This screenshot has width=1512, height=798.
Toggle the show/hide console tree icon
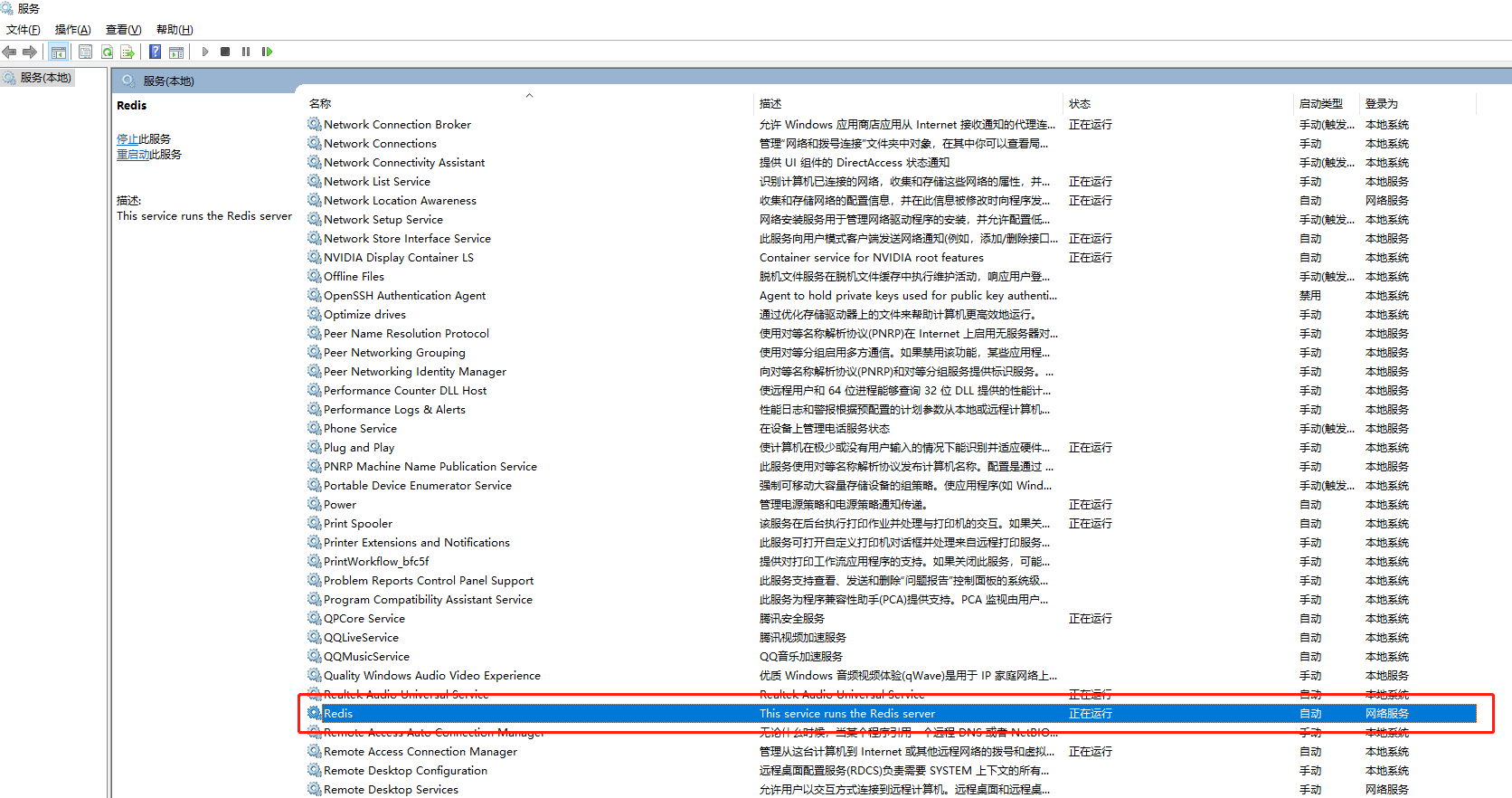[x=59, y=52]
